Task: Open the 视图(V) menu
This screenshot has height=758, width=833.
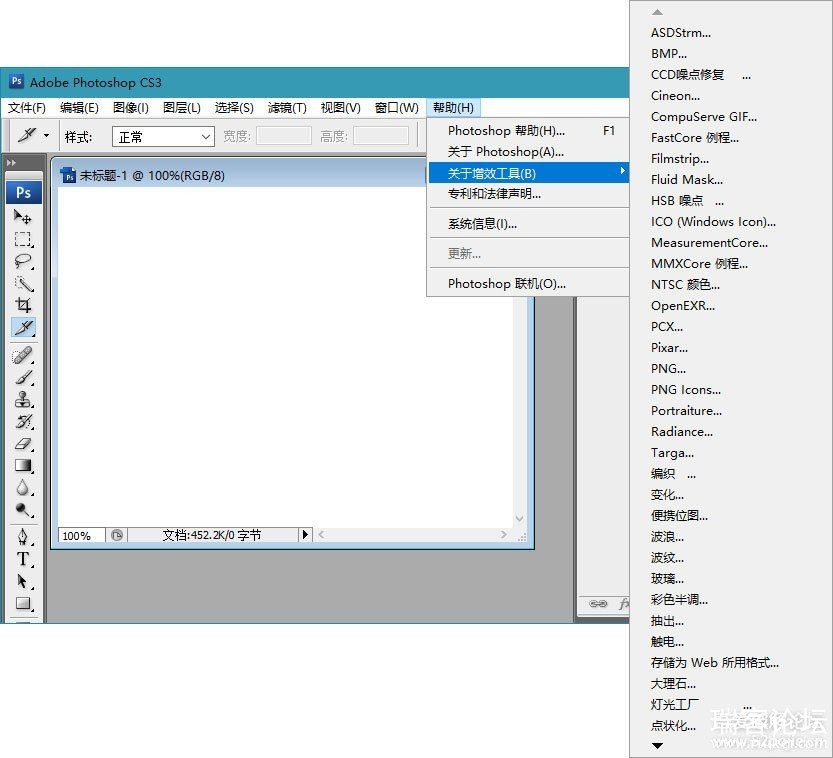Action: point(341,108)
